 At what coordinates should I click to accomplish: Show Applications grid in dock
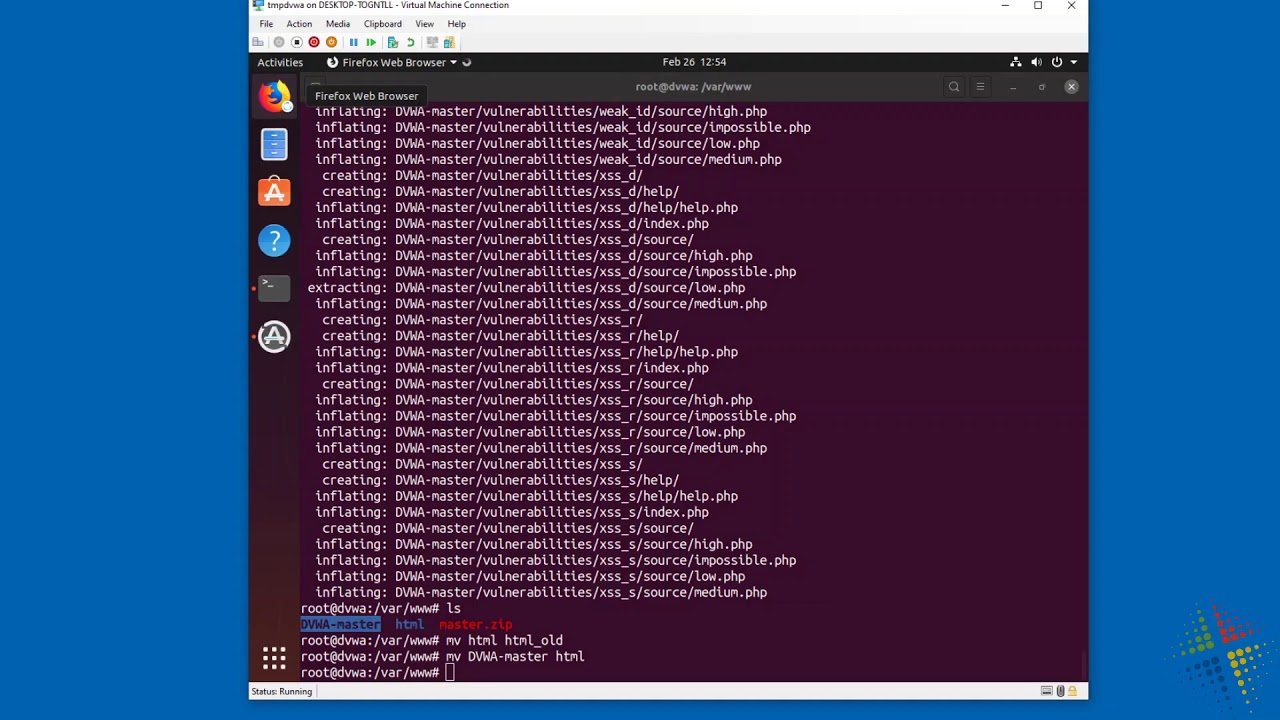pos(274,657)
